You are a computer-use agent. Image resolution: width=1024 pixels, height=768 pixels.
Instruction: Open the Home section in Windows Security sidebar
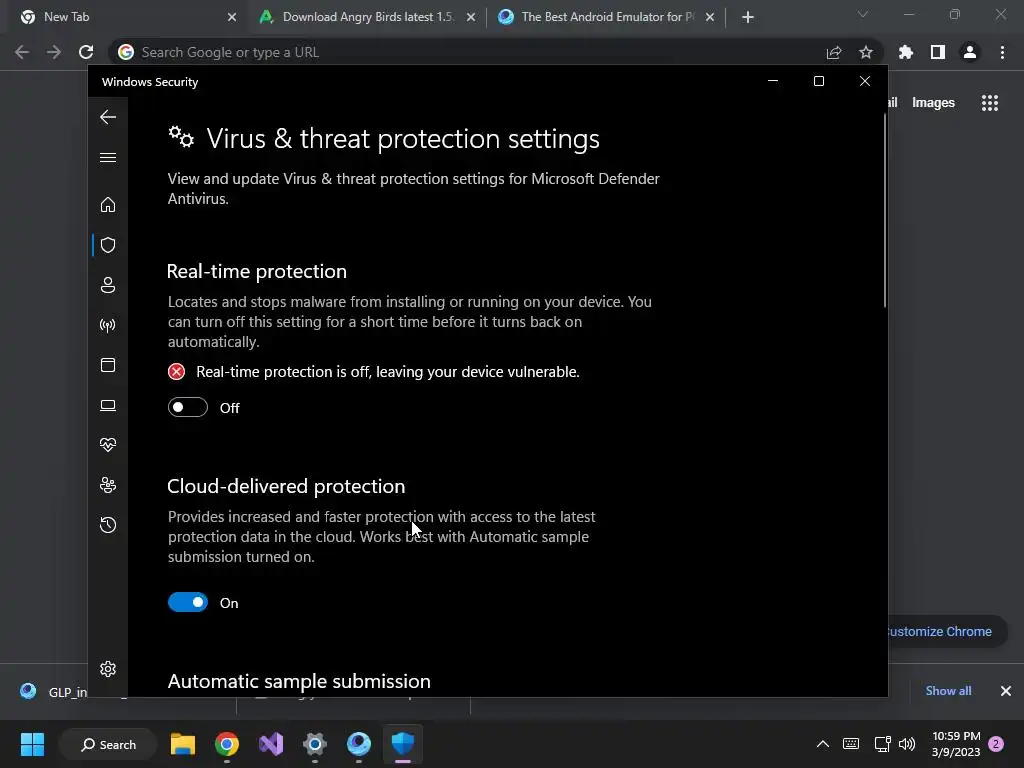(x=108, y=204)
